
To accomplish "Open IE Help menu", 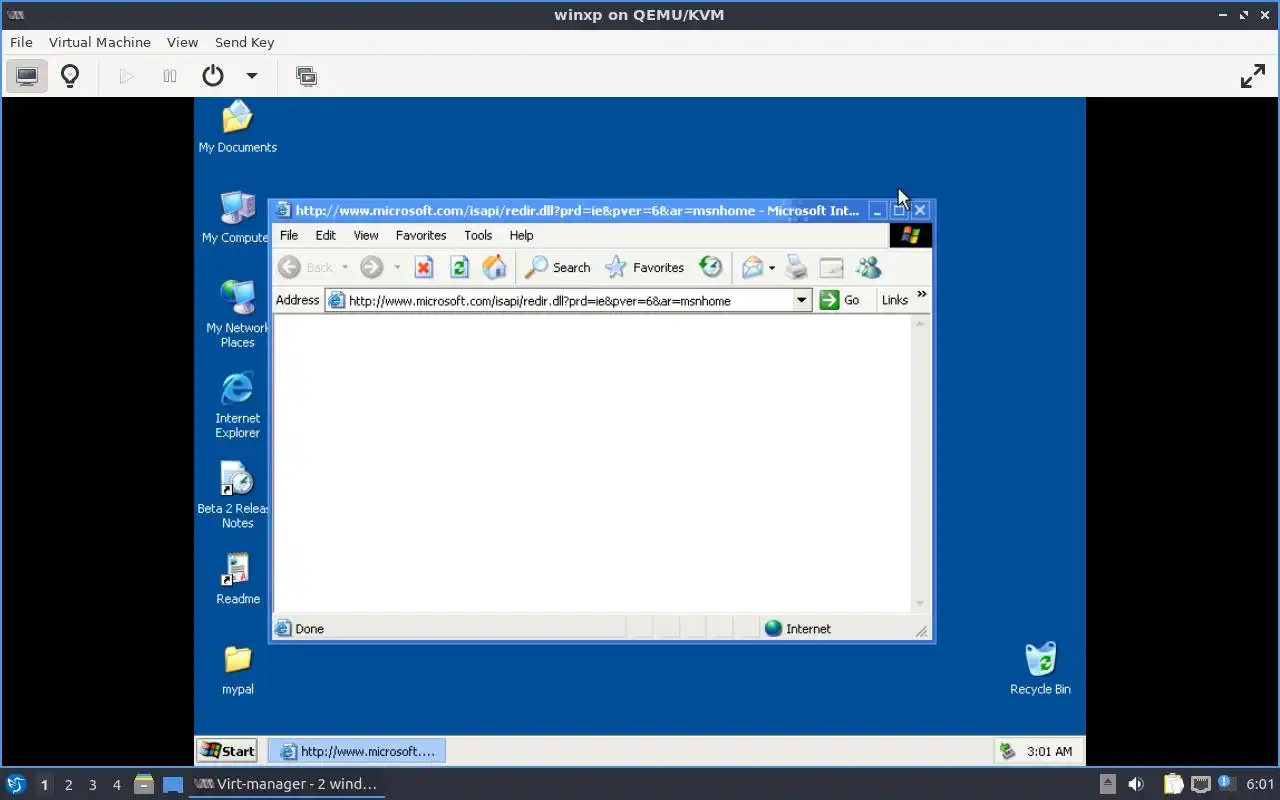I will [521, 235].
